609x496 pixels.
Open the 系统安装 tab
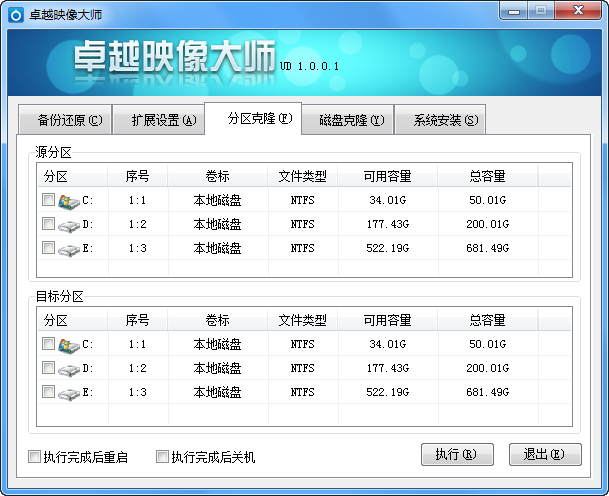click(439, 121)
